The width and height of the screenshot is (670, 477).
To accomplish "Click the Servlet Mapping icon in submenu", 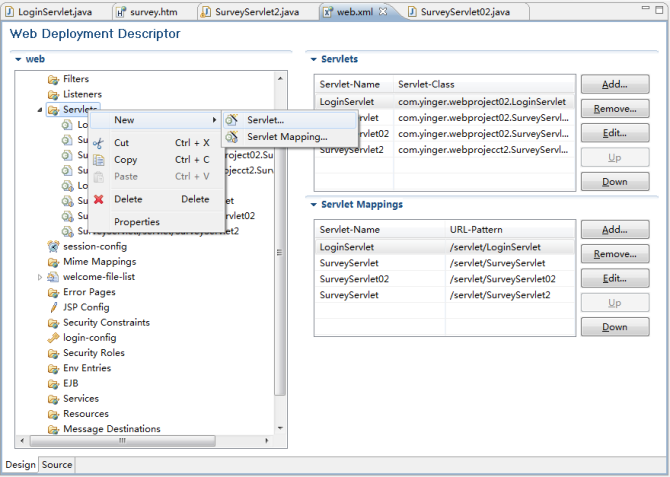I will coord(232,137).
